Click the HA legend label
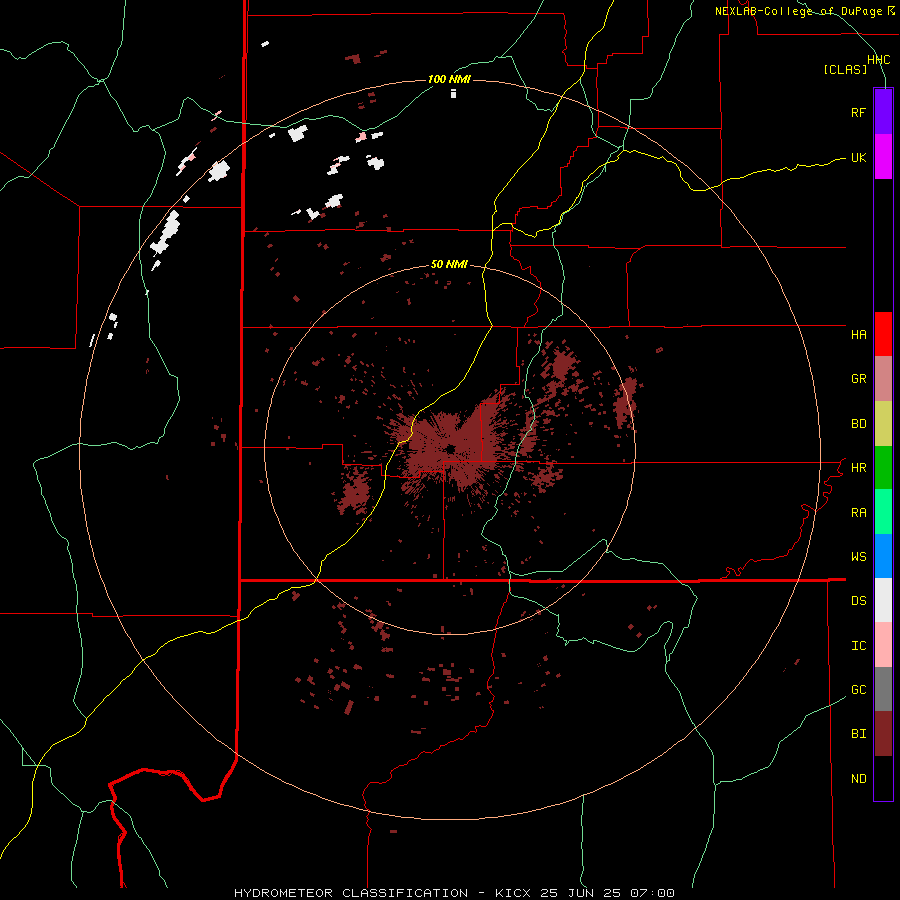 (x=858, y=335)
